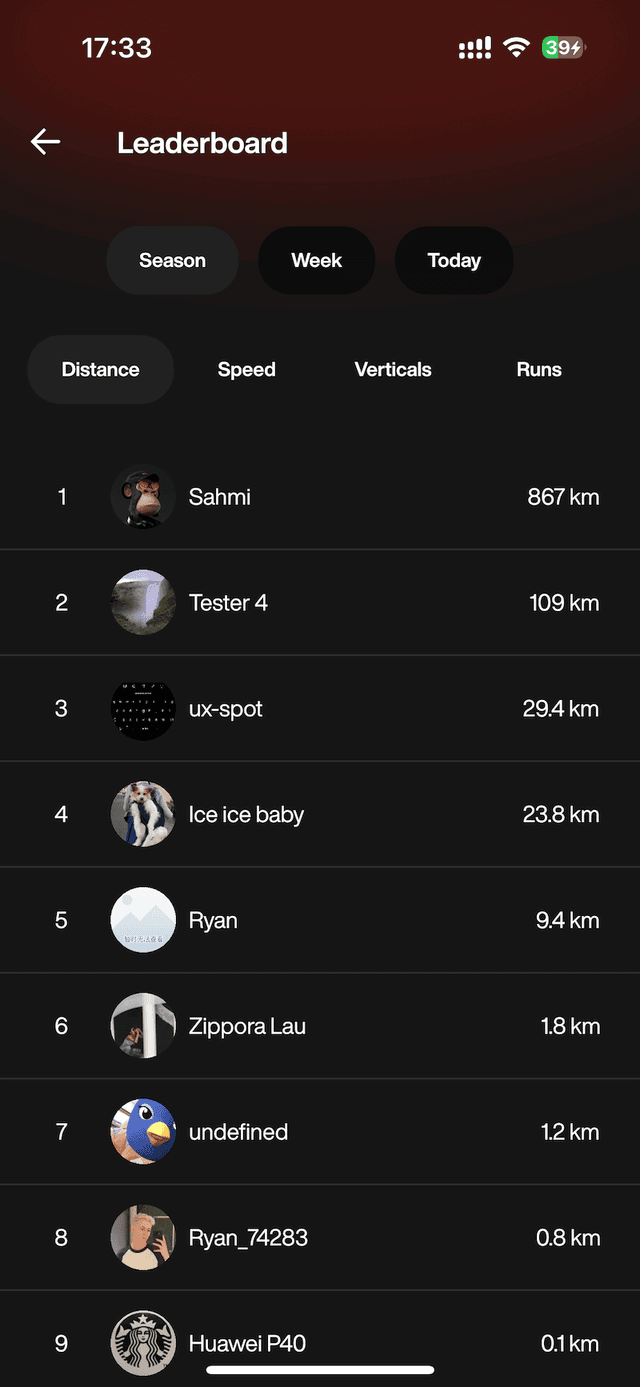Tap Ryan's mountain avatar

click(x=143, y=920)
